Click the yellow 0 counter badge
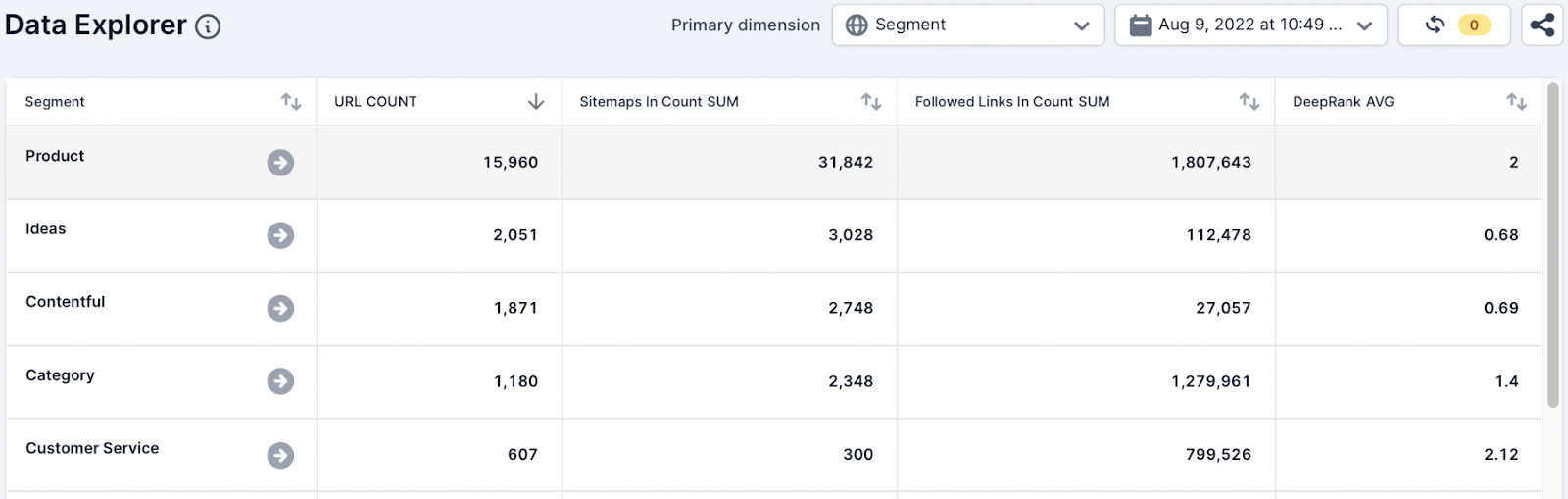Screen dimensions: 1568x499 point(1474,25)
